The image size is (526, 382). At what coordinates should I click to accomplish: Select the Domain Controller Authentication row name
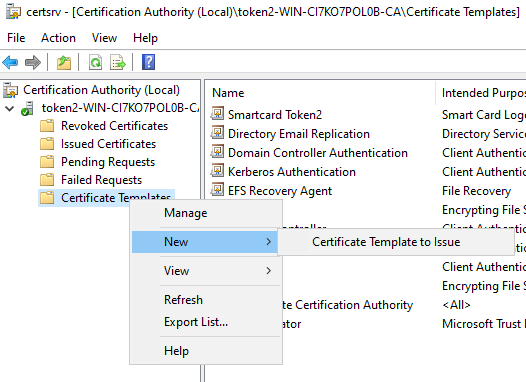pyautogui.click(x=318, y=153)
